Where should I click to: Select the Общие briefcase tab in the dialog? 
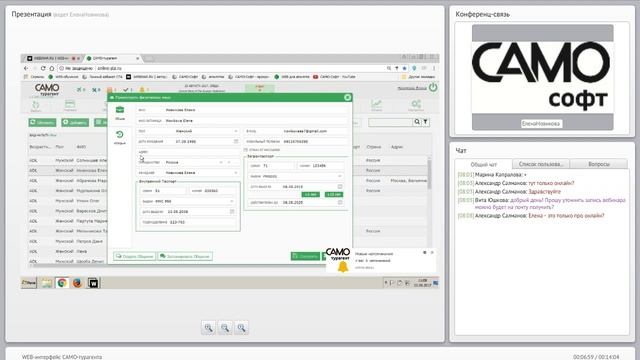click(x=120, y=113)
